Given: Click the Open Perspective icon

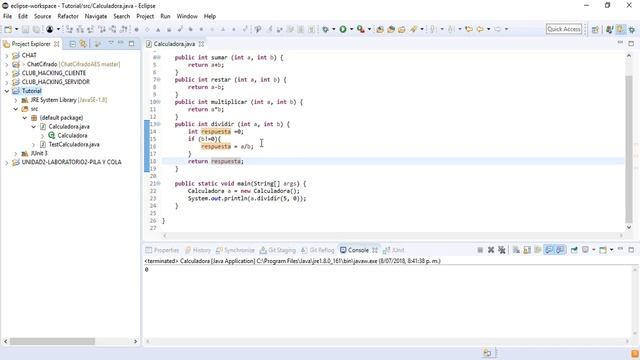Looking at the screenshot, I should point(596,29).
